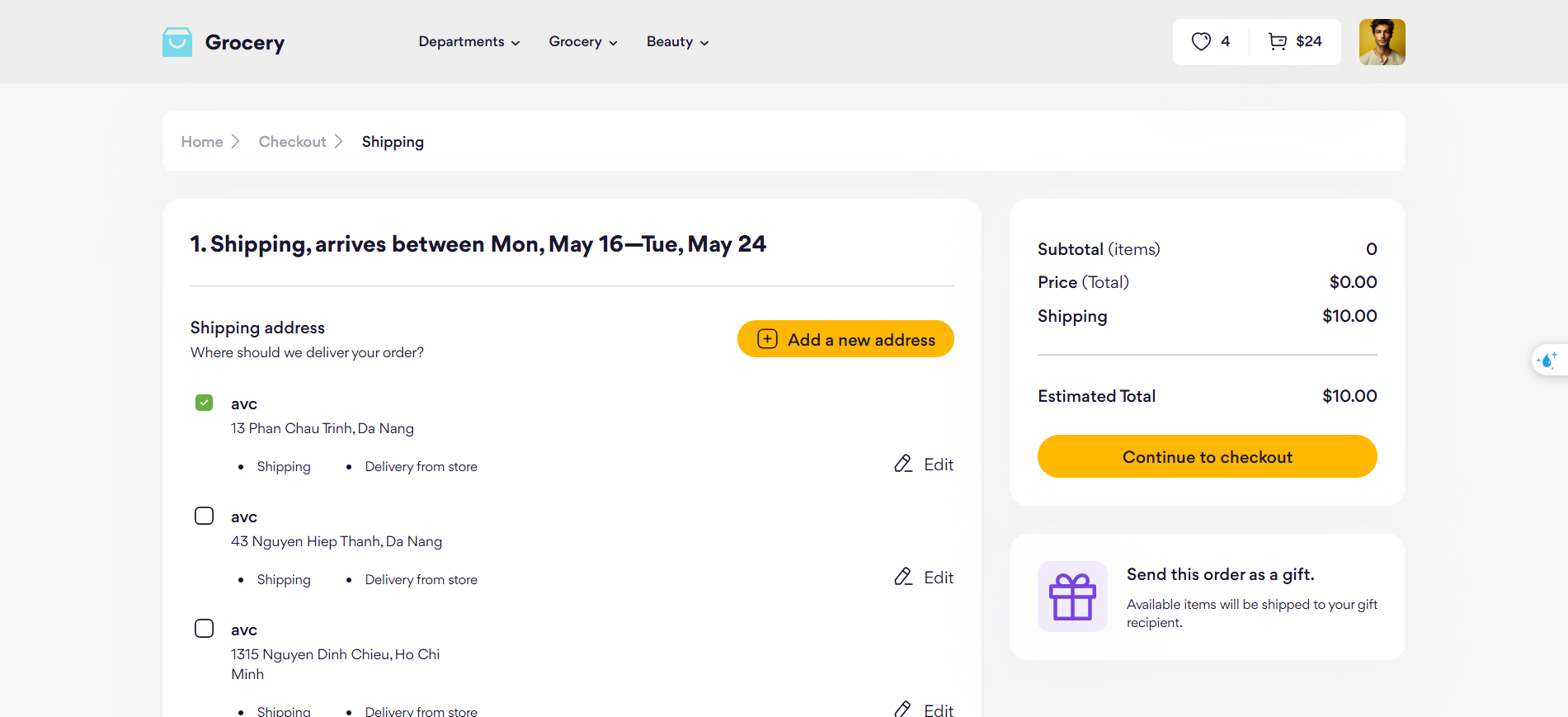This screenshot has height=717, width=1568.
Task: Edit the 13 Phan Chau Trinh address
Action: click(924, 465)
